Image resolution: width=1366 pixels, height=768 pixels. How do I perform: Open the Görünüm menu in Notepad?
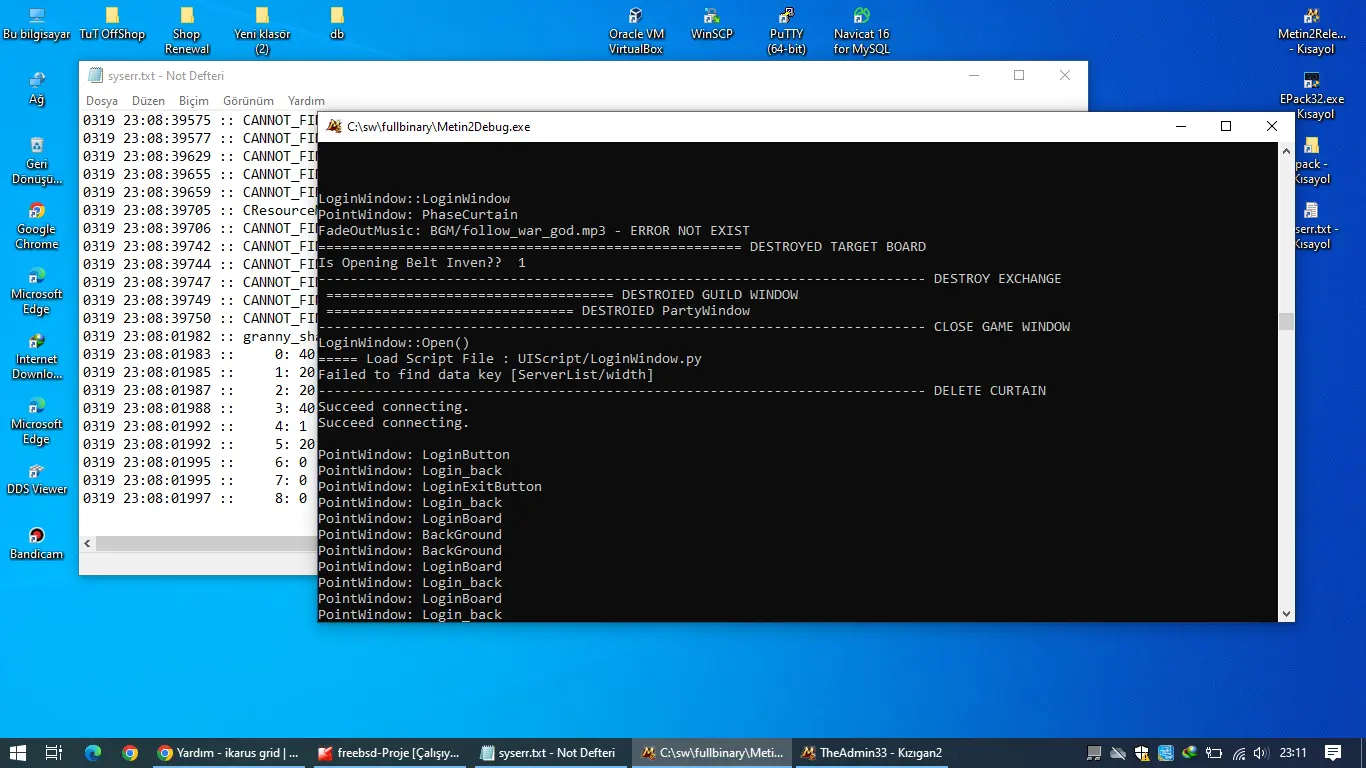coord(248,101)
